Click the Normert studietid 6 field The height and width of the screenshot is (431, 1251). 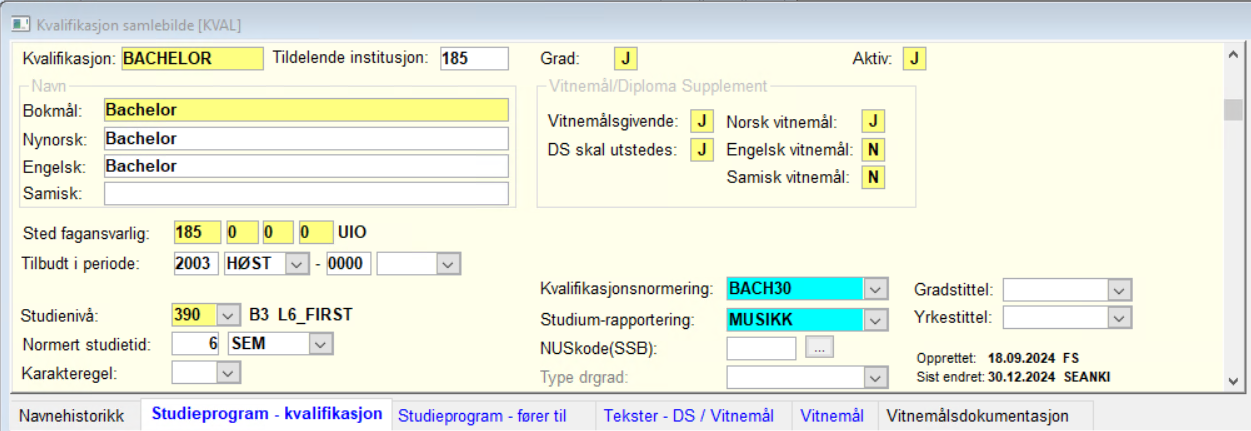pos(196,344)
